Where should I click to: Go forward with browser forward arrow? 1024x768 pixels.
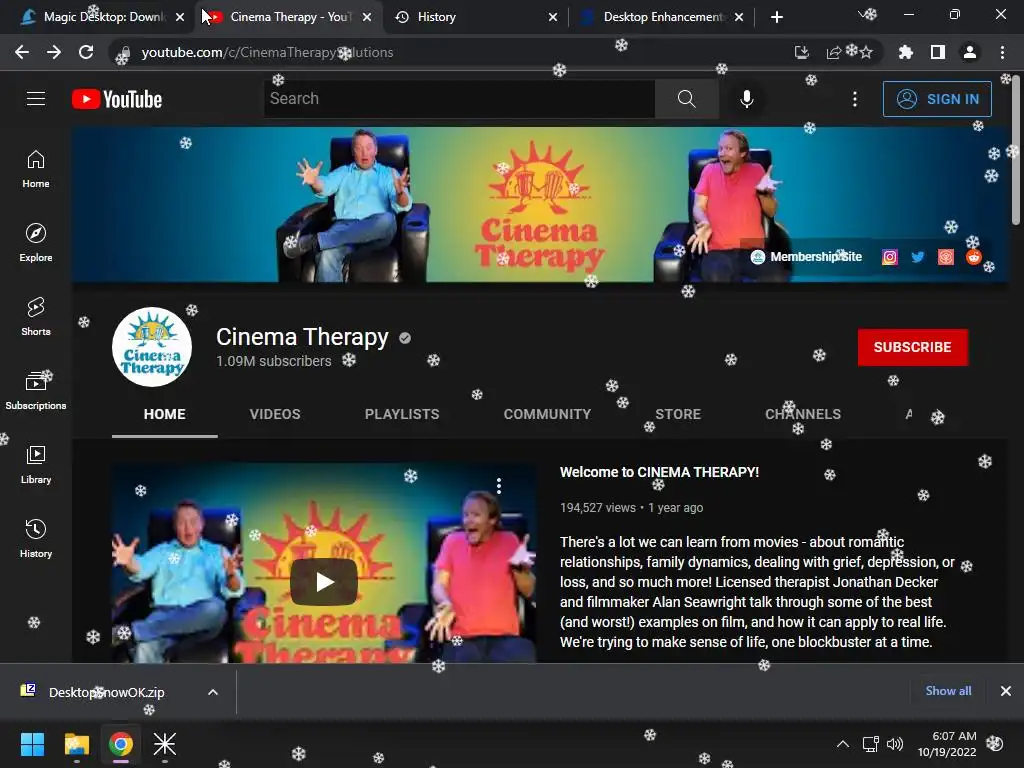coord(54,52)
